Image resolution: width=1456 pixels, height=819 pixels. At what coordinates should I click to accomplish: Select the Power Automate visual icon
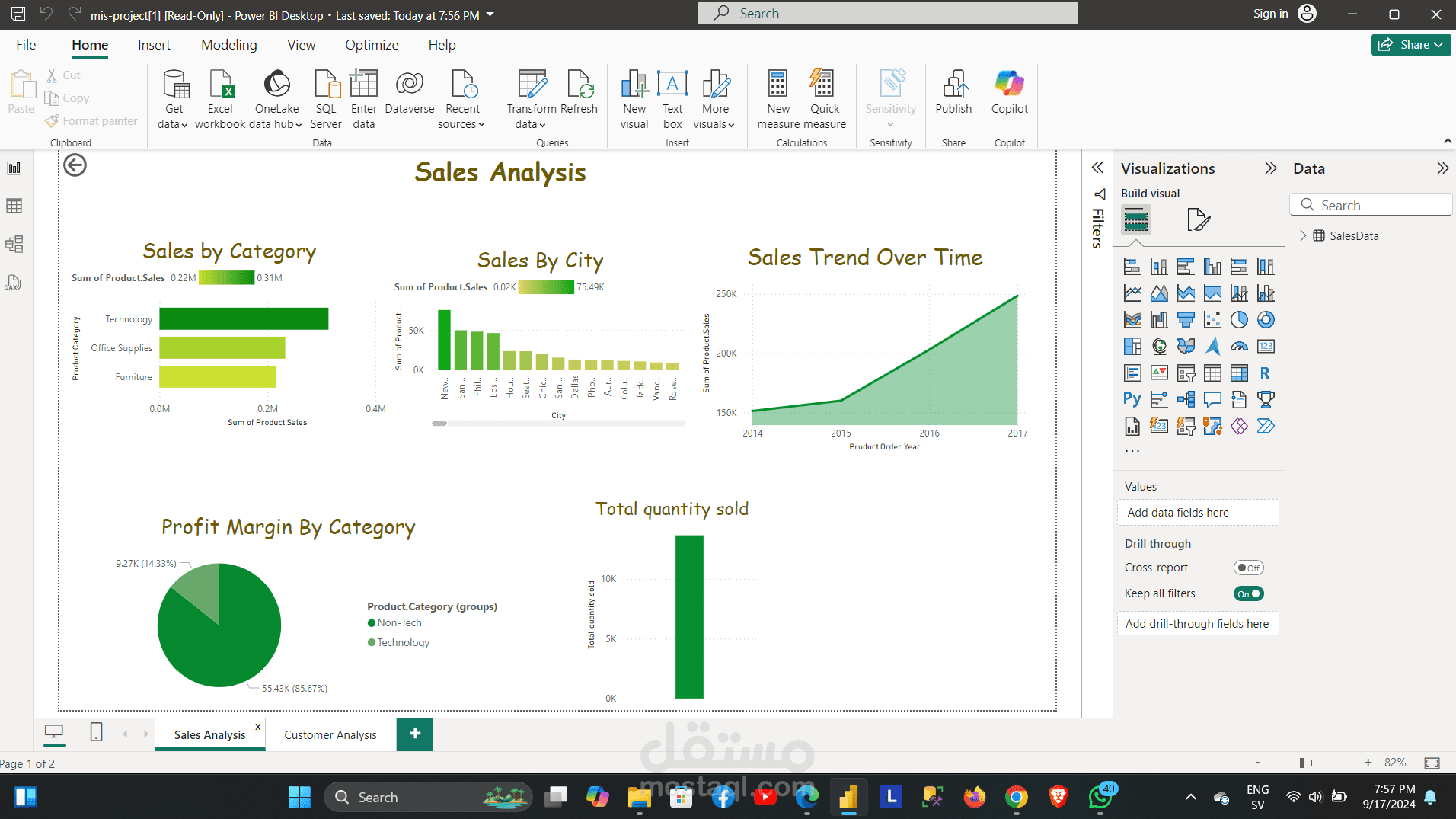pyautogui.click(x=1266, y=426)
